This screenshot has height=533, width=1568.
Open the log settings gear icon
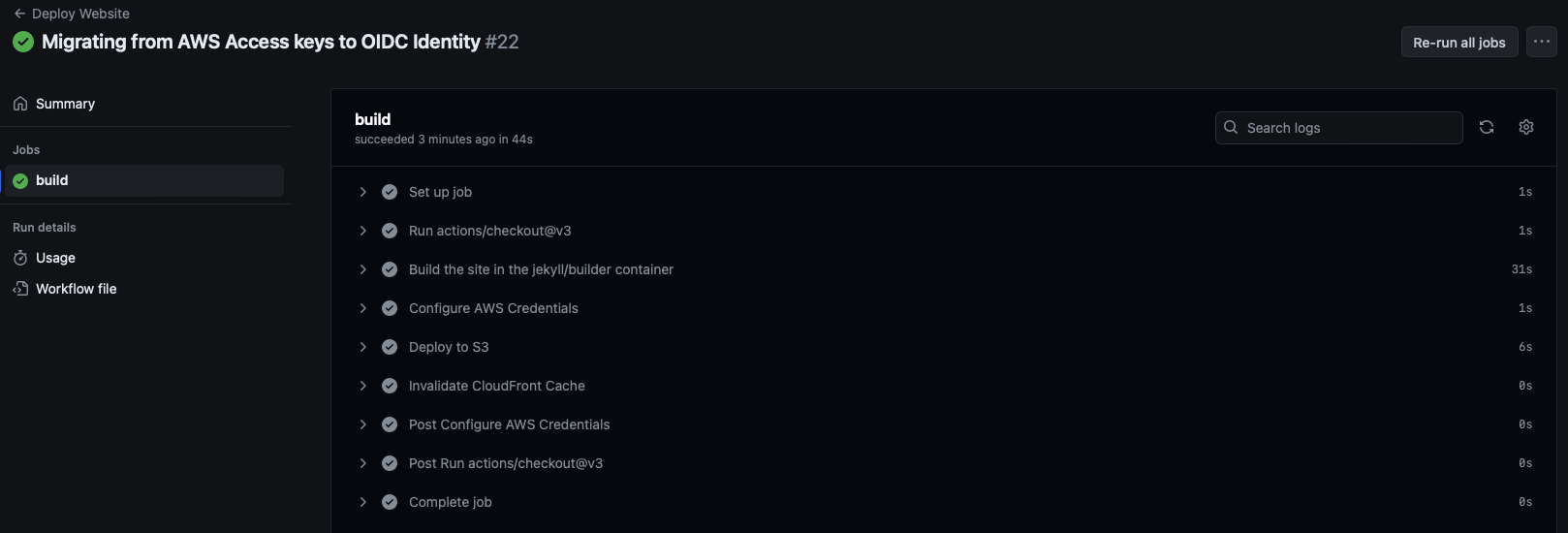[x=1526, y=127]
